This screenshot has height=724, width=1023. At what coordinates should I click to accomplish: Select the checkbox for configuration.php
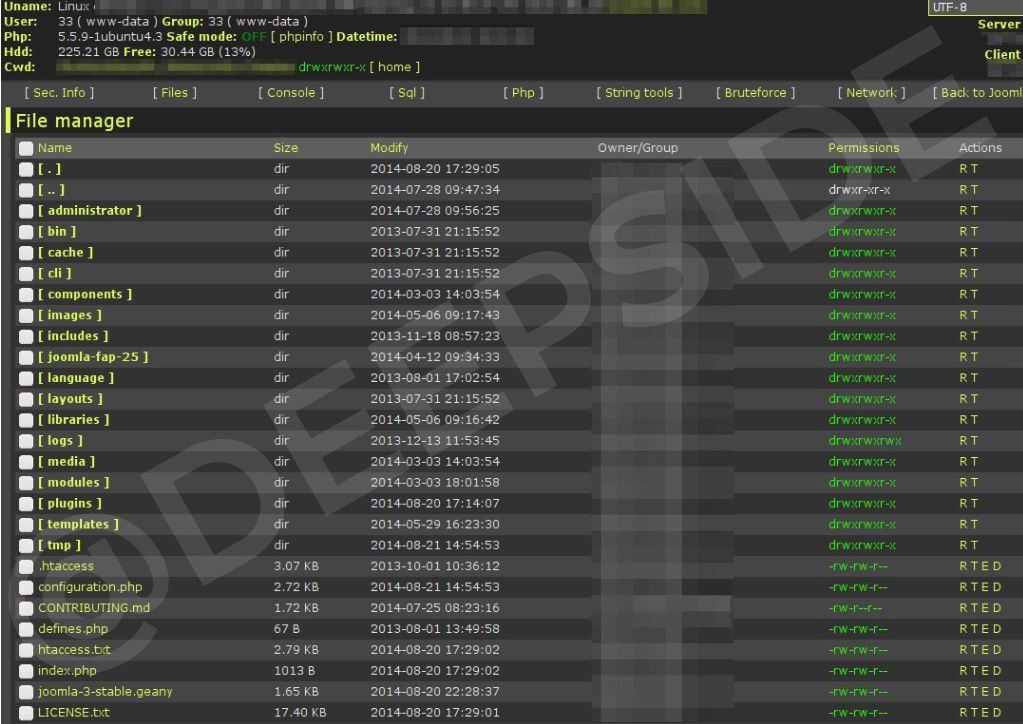click(x=26, y=588)
